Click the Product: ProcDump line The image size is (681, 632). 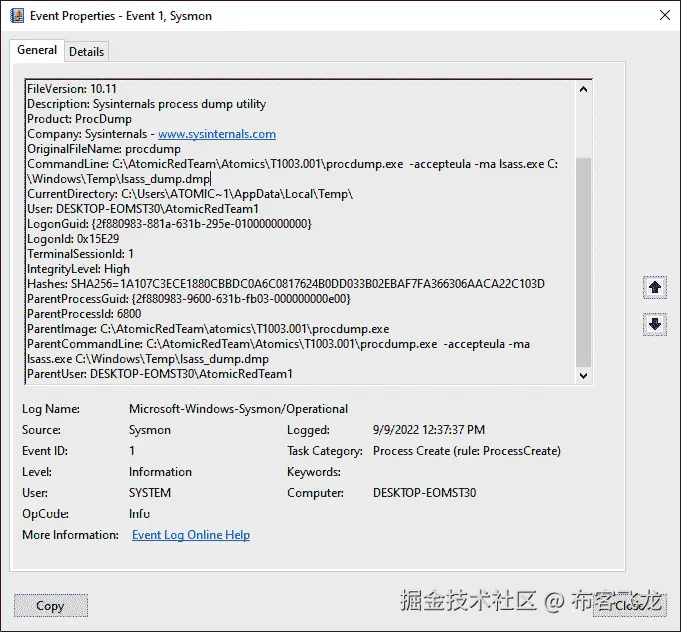pos(79,119)
